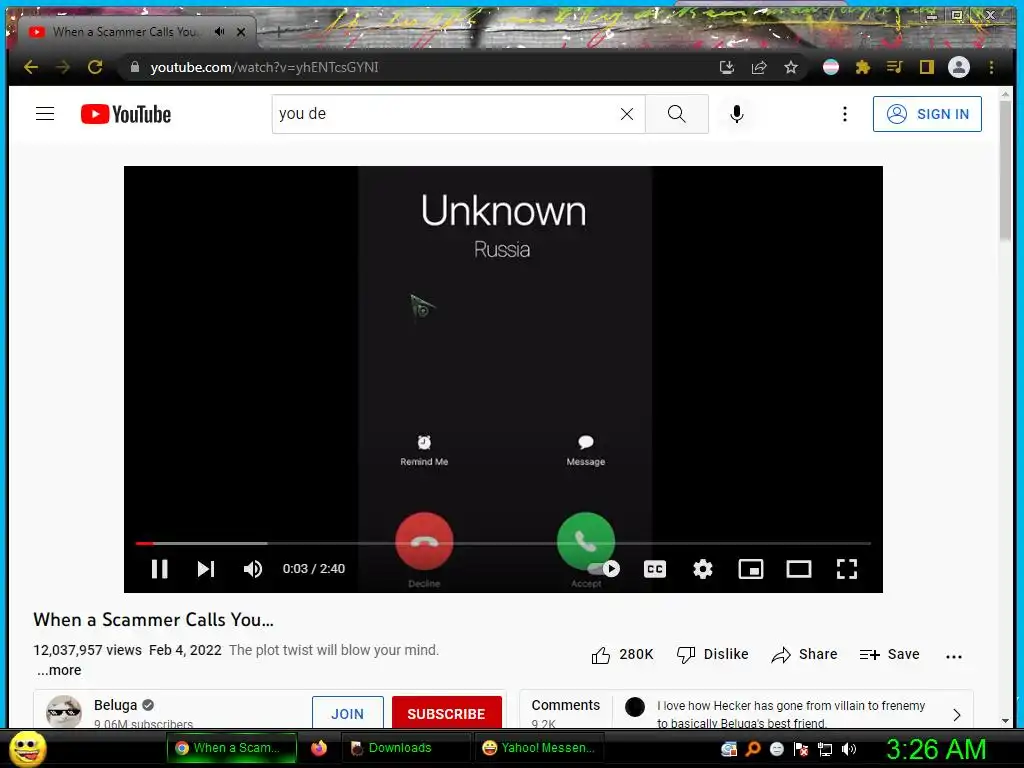Click the tray magnifier search icon
1024x768 pixels.
coord(753,749)
